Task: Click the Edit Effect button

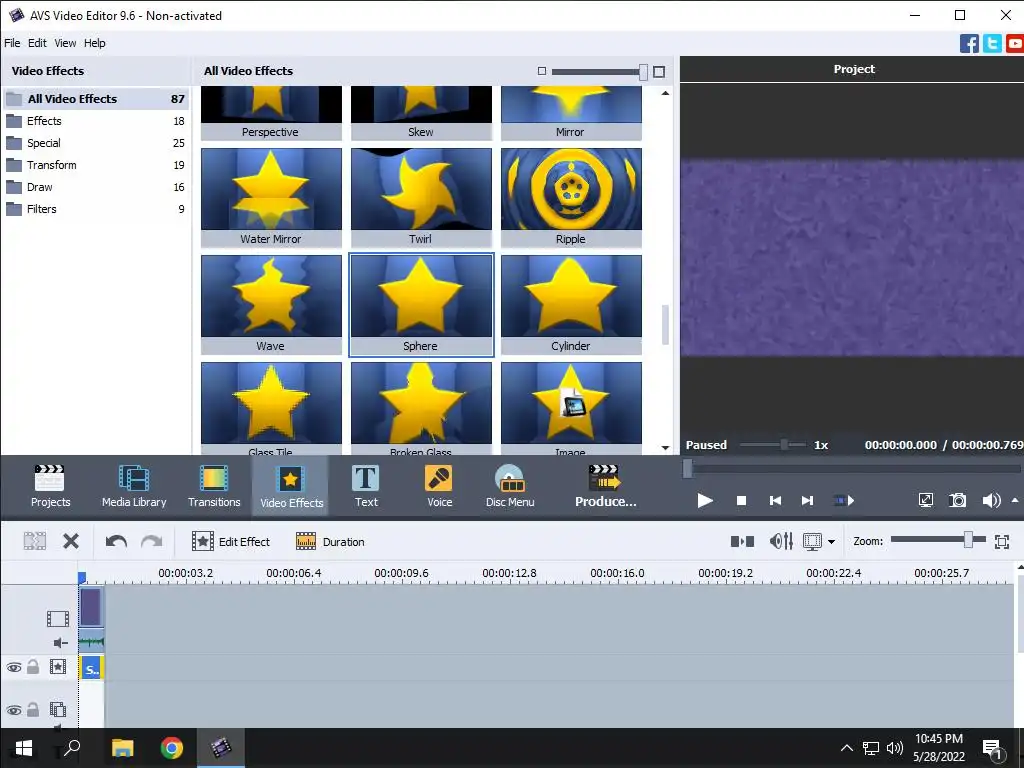Action: (x=231, y=541)
